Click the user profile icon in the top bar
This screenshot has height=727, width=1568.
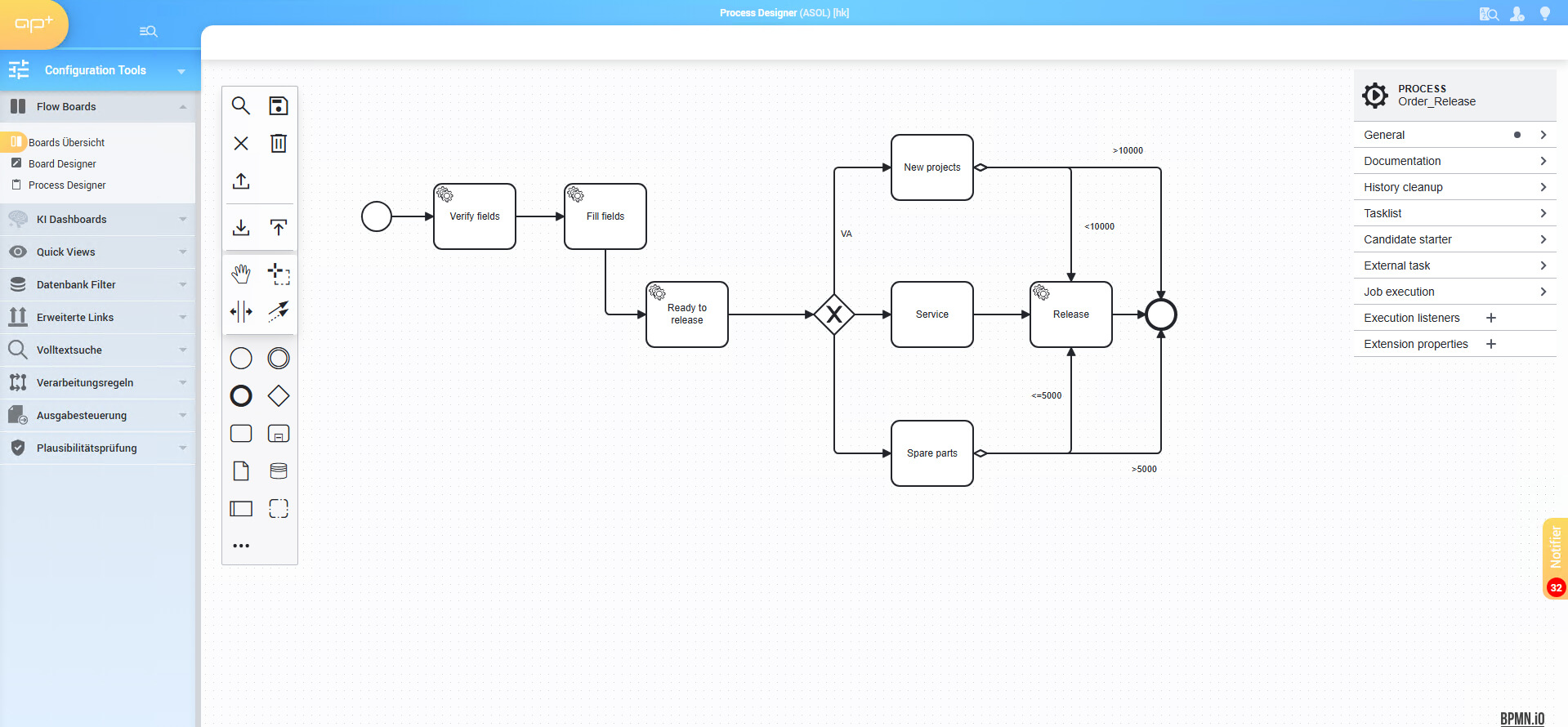click(x=1517, y=13)
